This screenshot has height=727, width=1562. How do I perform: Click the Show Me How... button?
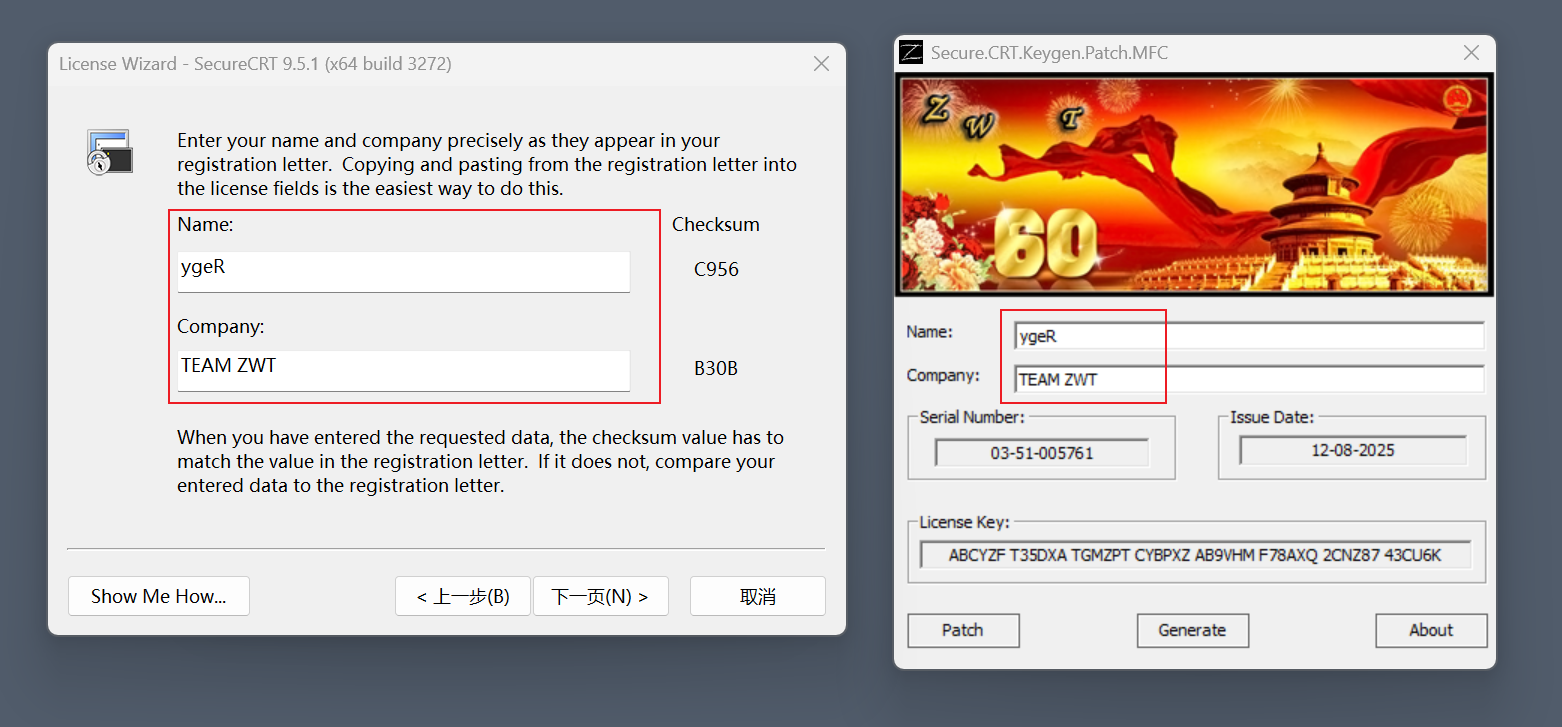(x=159, y=596)
